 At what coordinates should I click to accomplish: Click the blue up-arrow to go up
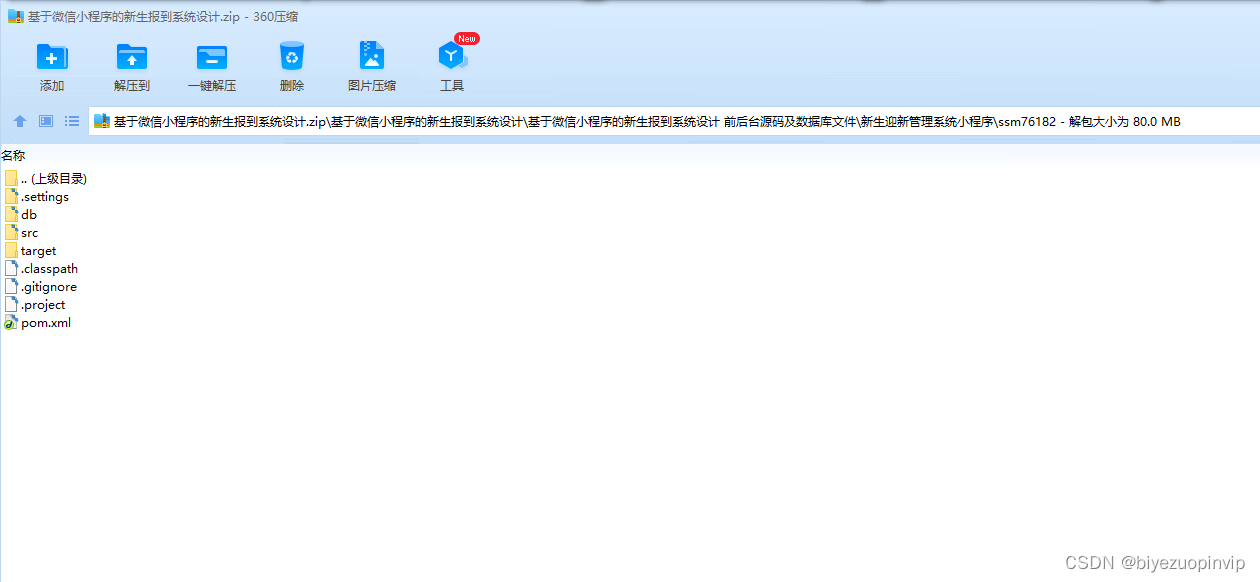[x=19, y=121]
